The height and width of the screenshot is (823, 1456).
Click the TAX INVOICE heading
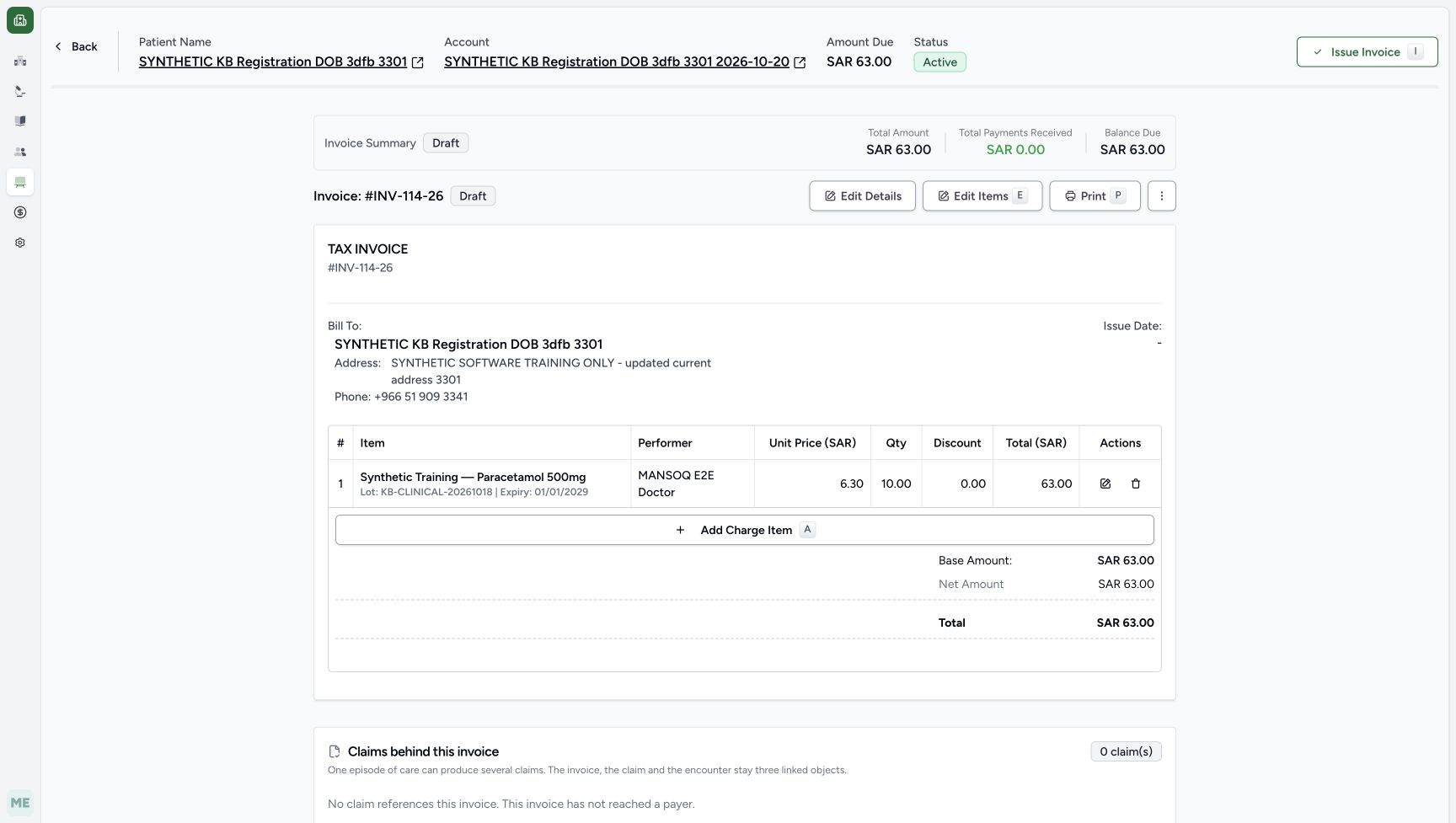[x=367, y=249]
